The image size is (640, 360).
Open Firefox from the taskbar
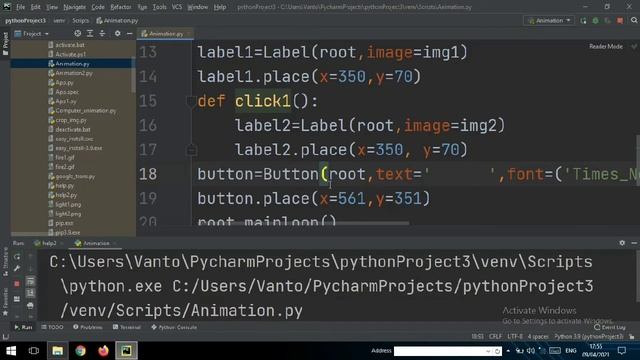tap(103, 351)
